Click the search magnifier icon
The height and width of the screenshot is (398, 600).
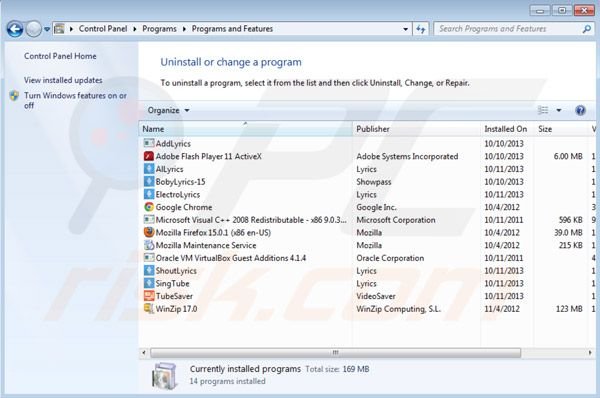(586, 29)
